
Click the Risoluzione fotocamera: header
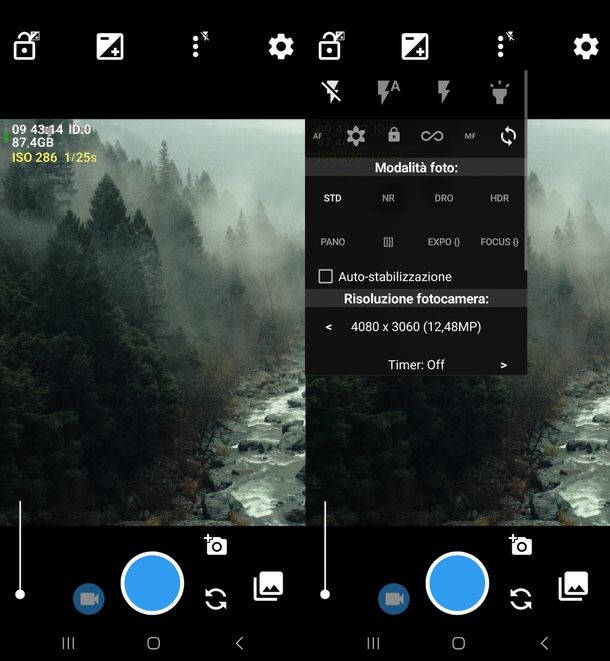[416, 299]
